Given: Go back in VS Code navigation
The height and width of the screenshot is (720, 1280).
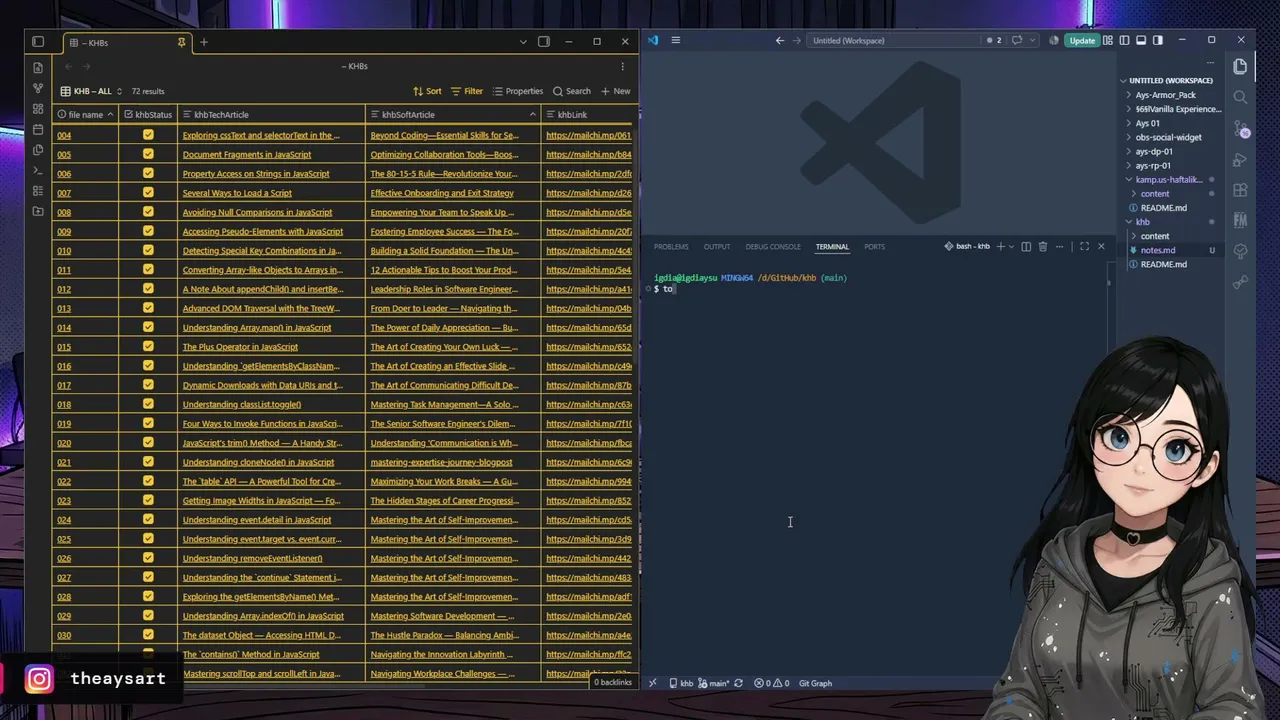Looking at the screenshot, I should pyautogui.click(x=780, y=40).
